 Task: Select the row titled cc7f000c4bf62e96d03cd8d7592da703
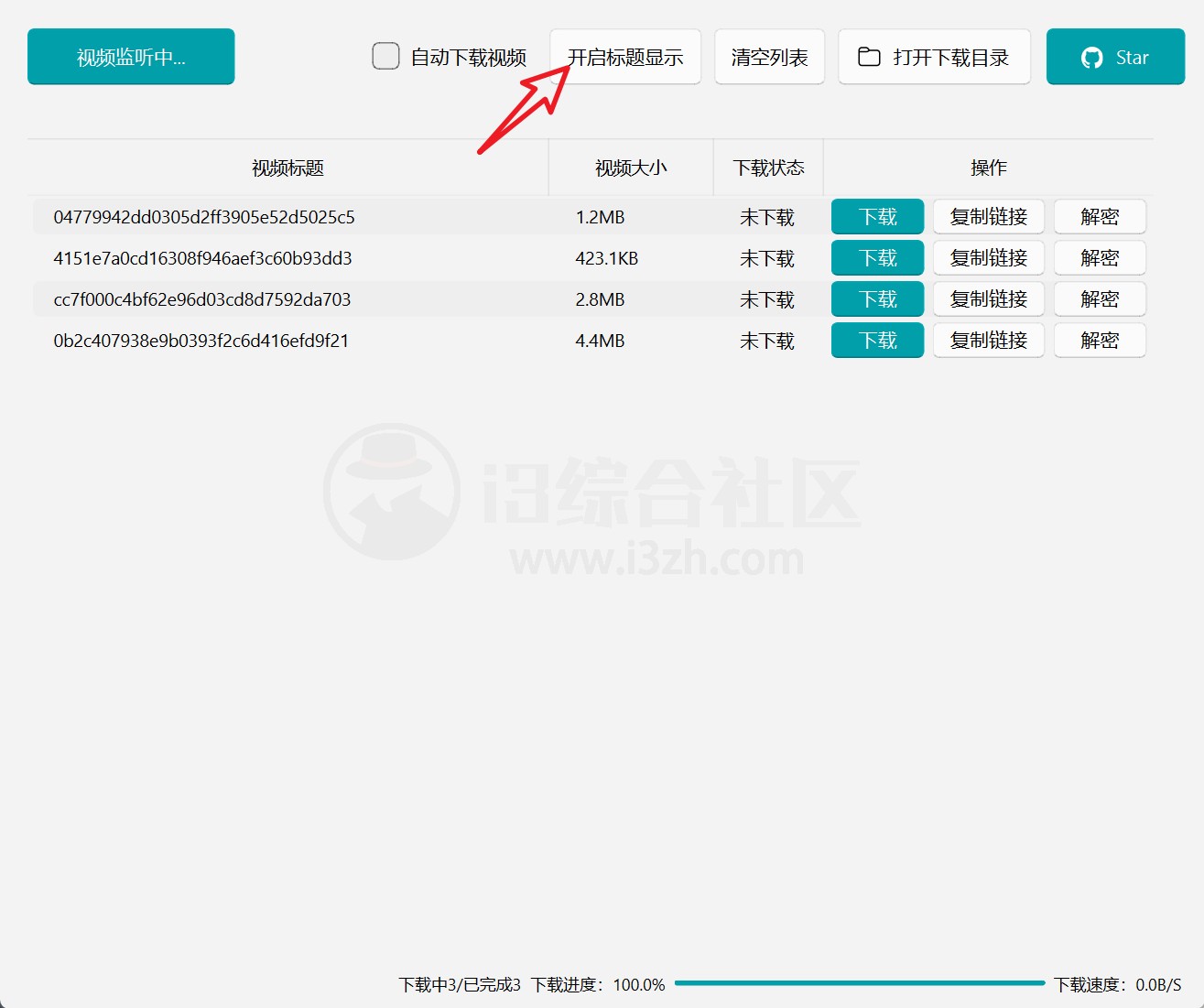click(x=202, y=299)
